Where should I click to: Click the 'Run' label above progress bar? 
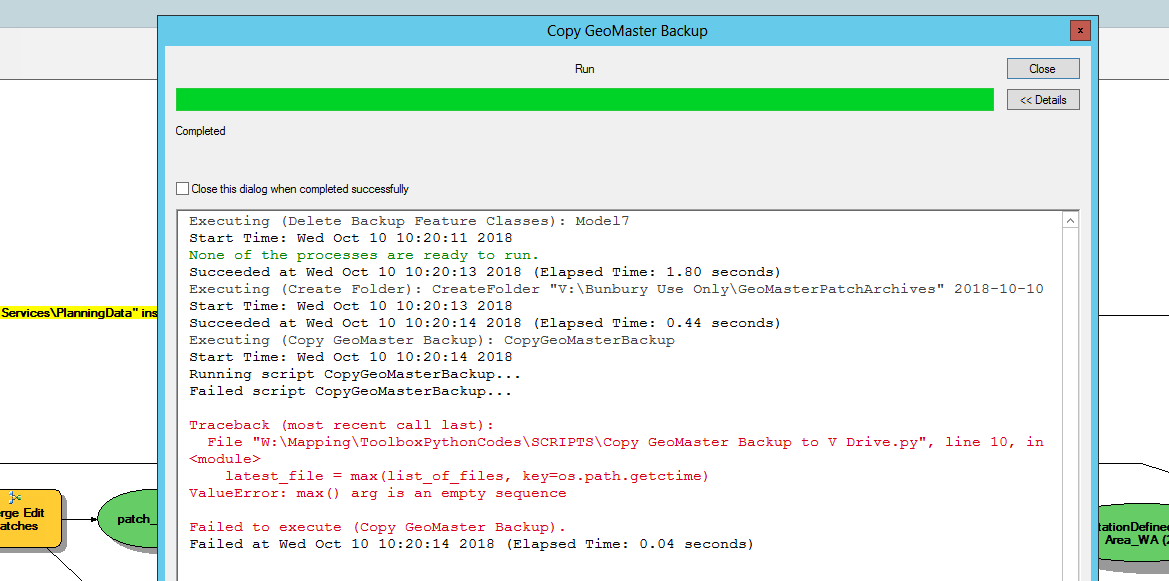click(x=584, y=69)
